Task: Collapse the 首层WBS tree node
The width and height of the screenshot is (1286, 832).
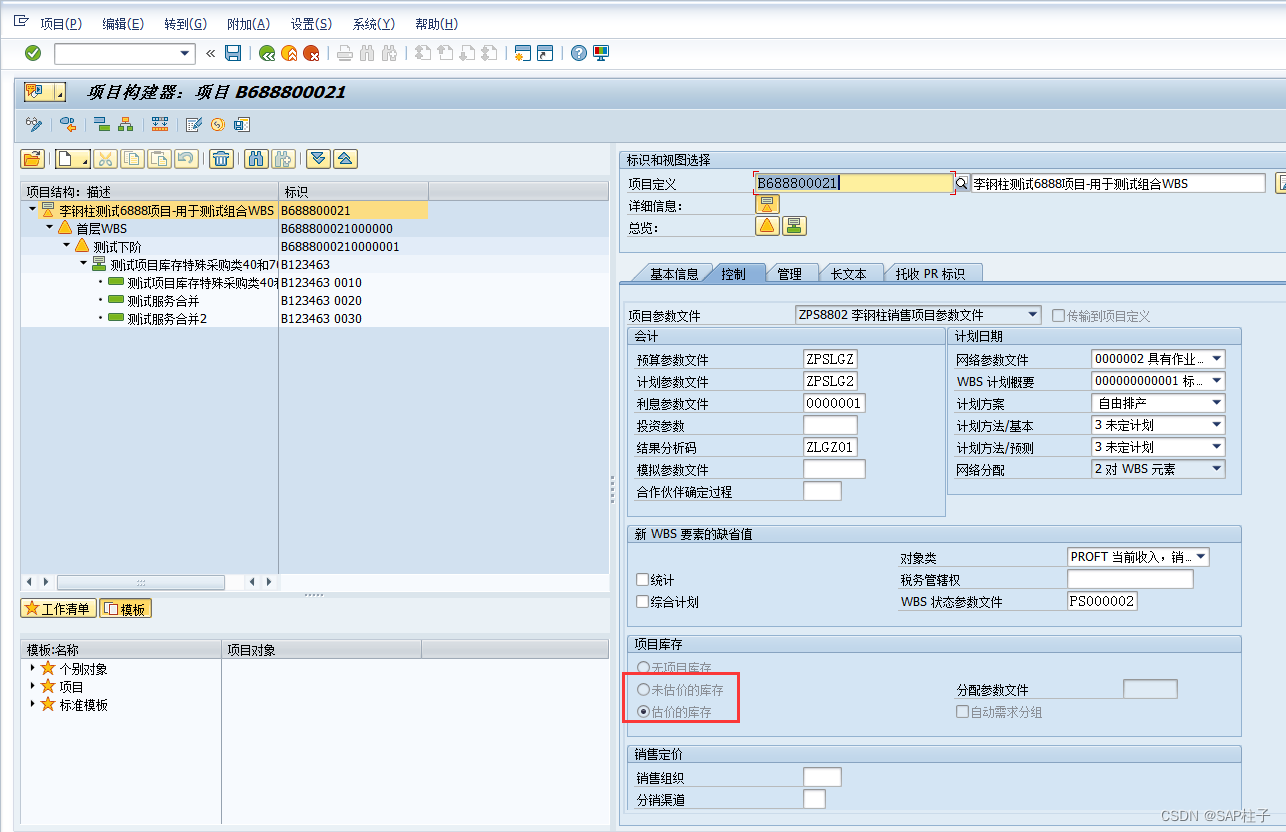Action: point(49,228)
